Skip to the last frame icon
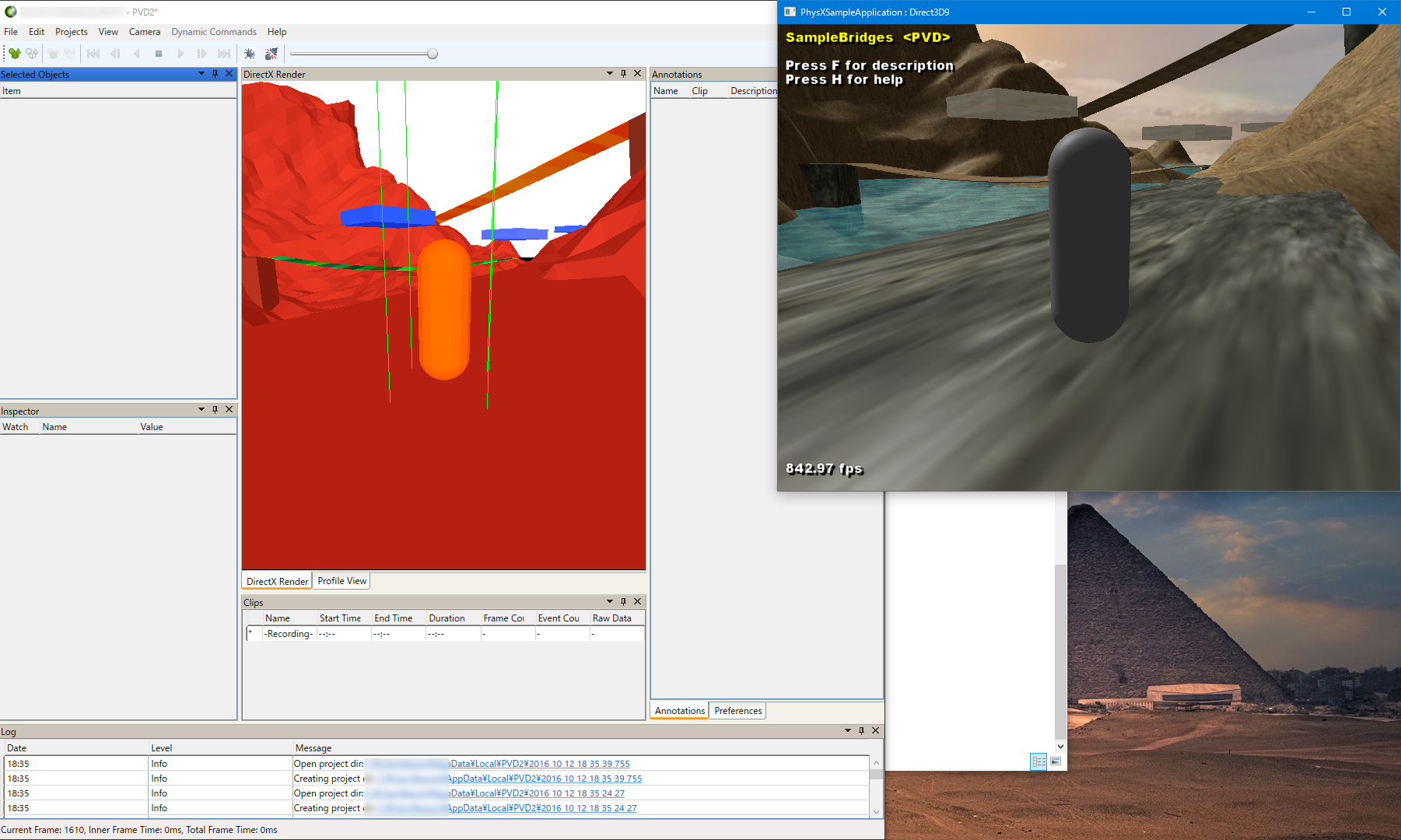 [224, 53]
